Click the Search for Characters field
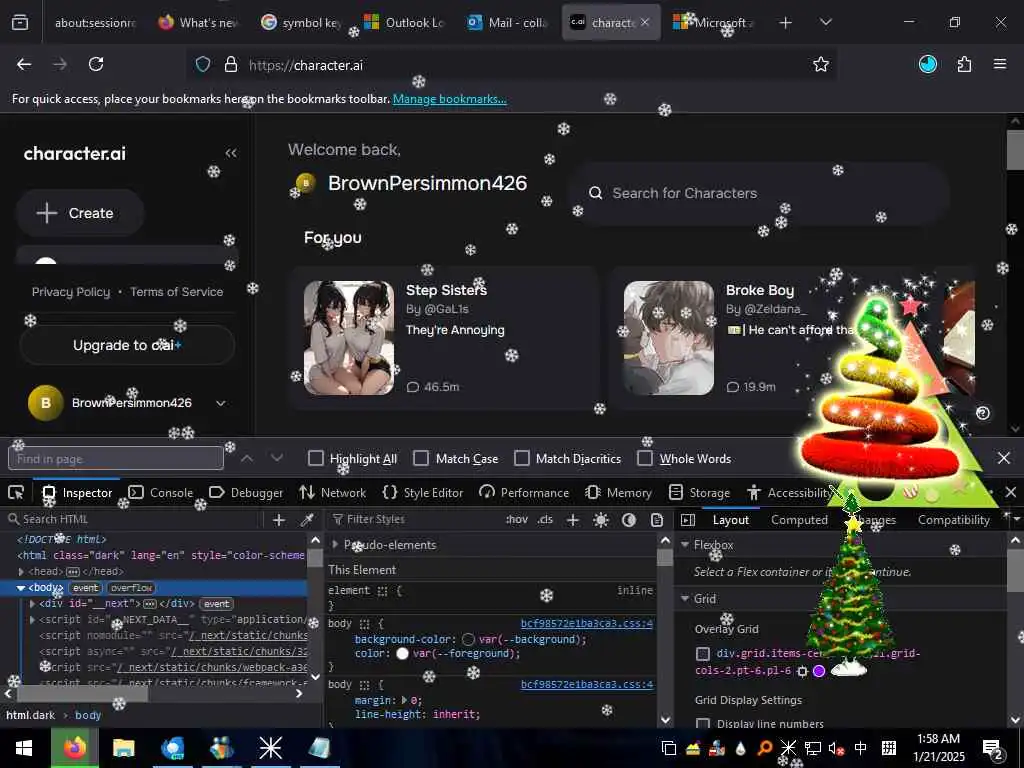This screenshot has width=1024, height=768. [x=758, y=193]
